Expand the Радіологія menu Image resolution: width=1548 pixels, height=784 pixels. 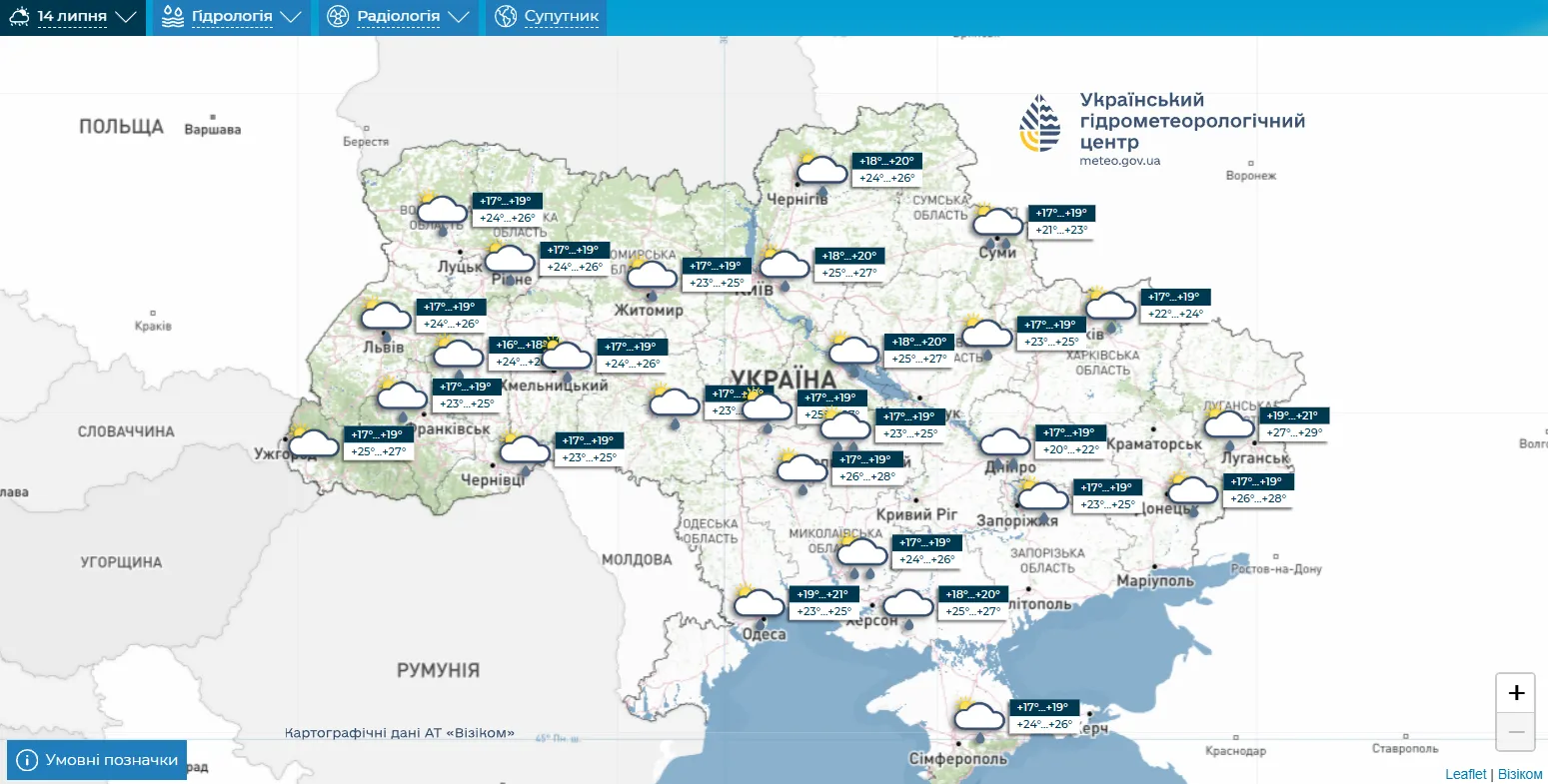[x=399, y=17]
